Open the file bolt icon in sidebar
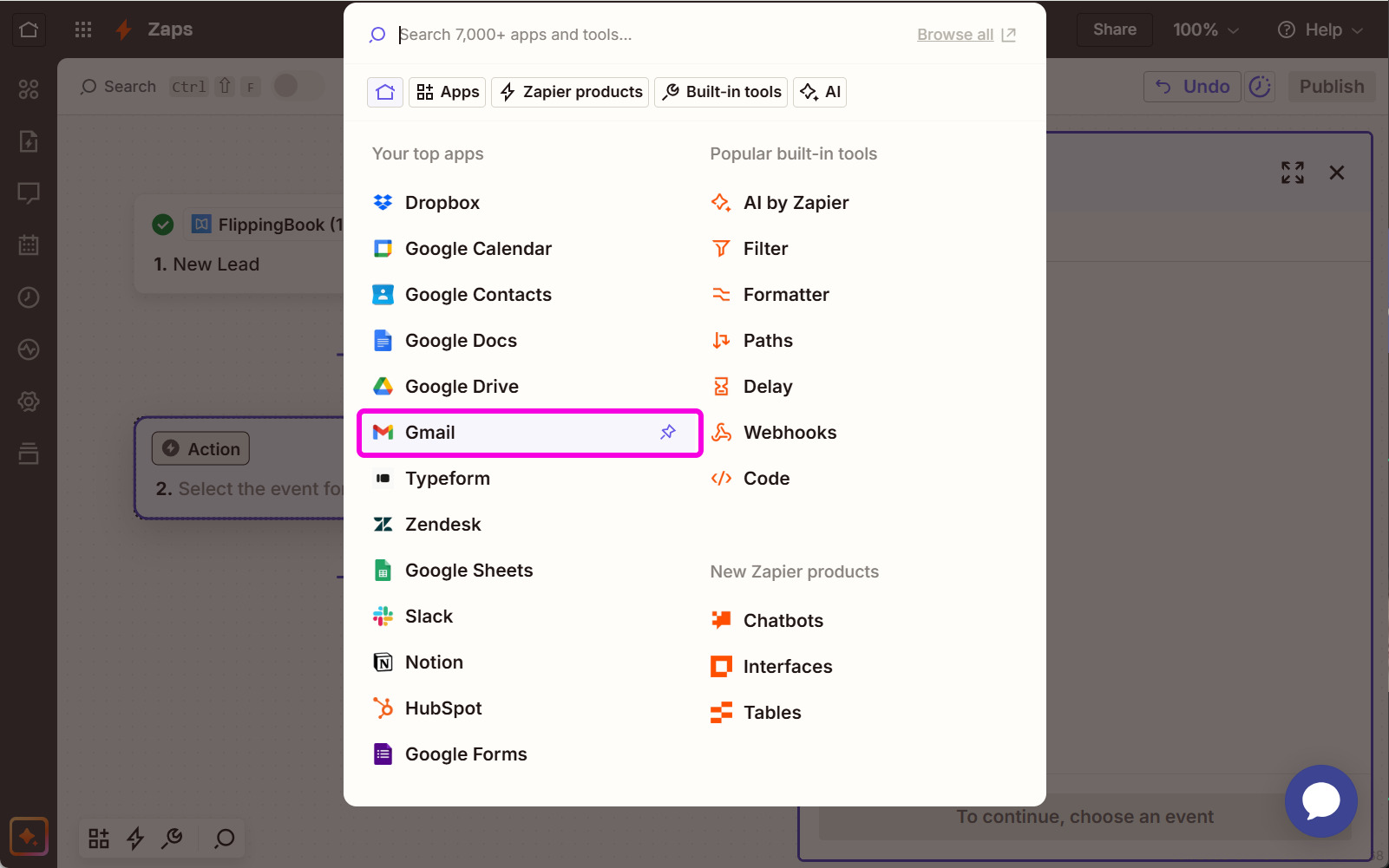This screenshot has height=868, width=1389. [29, 141]
